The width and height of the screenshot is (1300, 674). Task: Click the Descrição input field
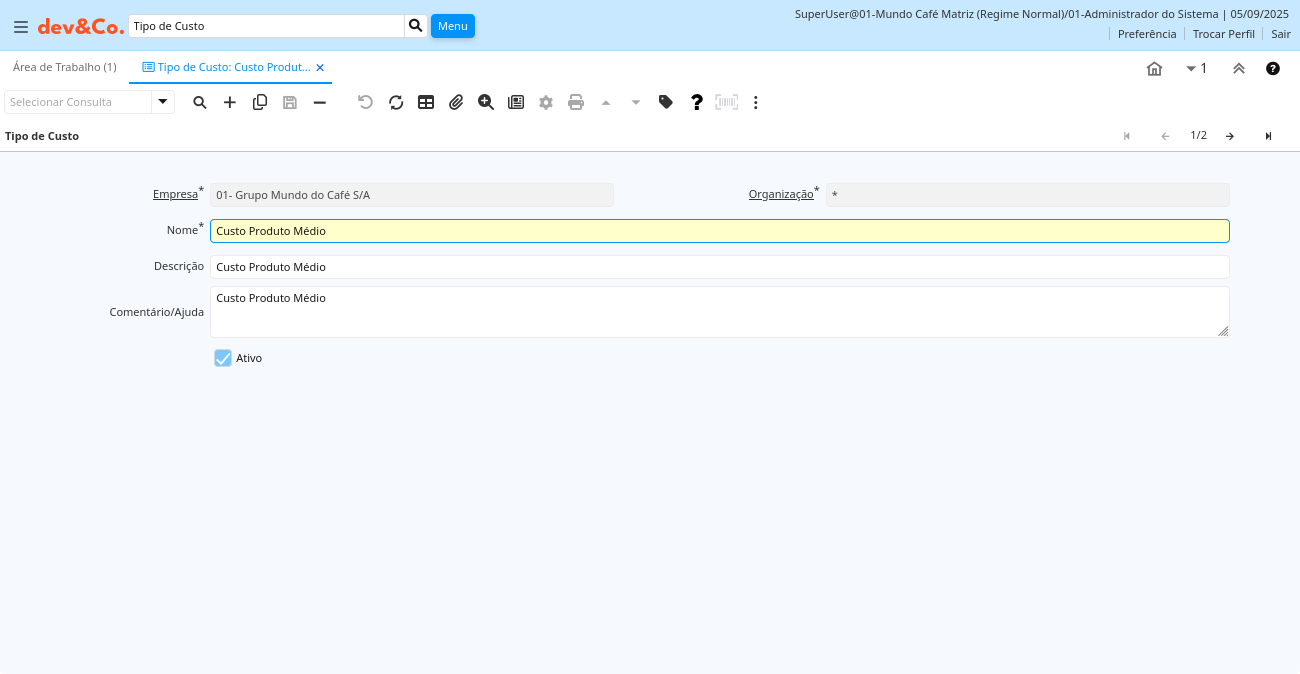[x=719, y=267]
